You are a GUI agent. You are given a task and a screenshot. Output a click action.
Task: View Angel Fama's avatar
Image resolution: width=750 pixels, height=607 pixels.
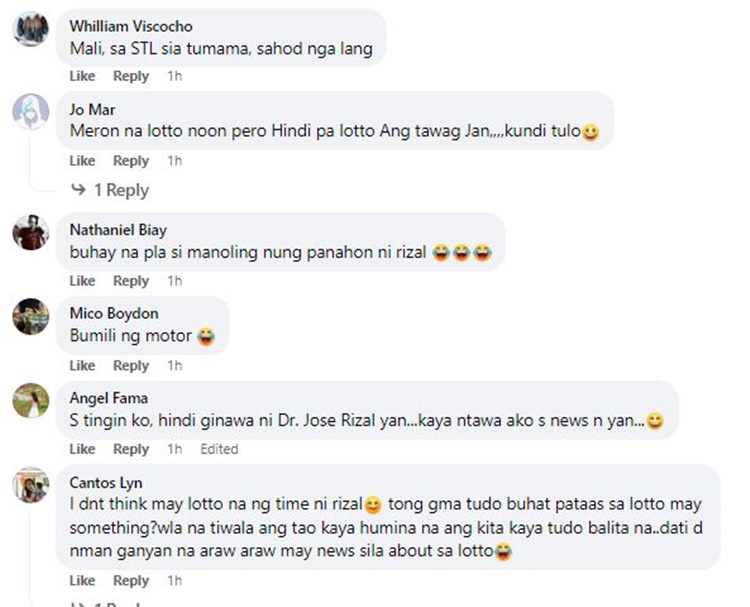coord(31,400)
